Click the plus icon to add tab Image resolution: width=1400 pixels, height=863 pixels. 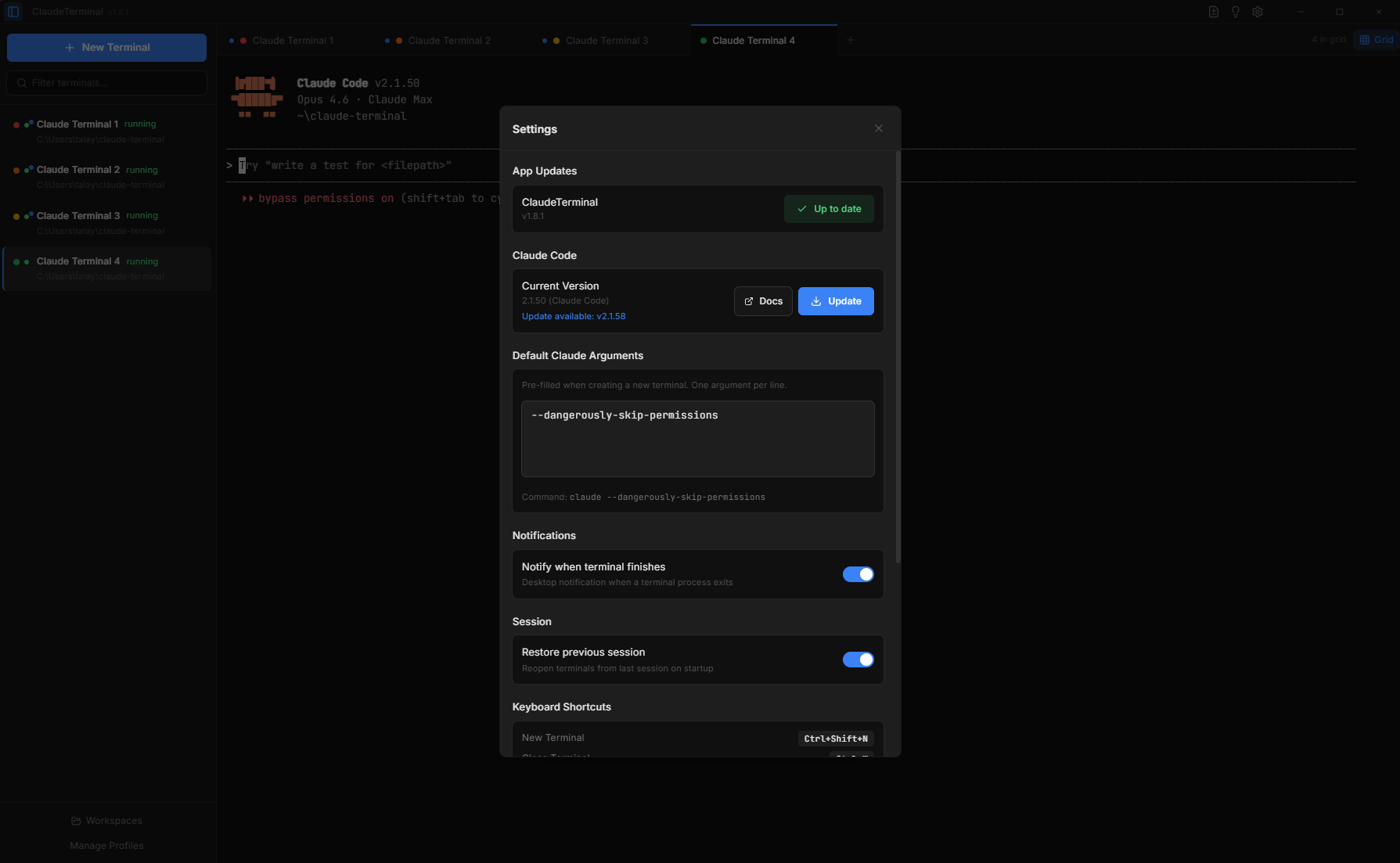pos(851,40)
